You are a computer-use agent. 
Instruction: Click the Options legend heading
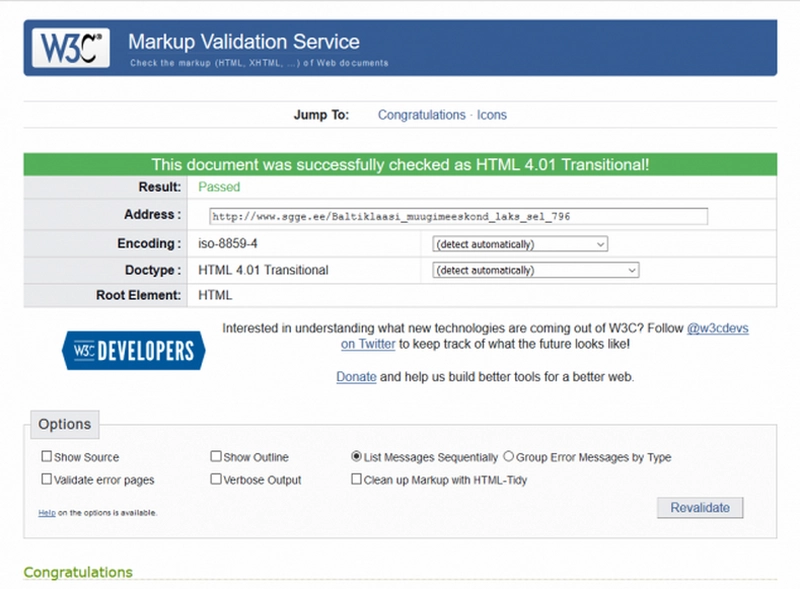click(x=65, y=424)
